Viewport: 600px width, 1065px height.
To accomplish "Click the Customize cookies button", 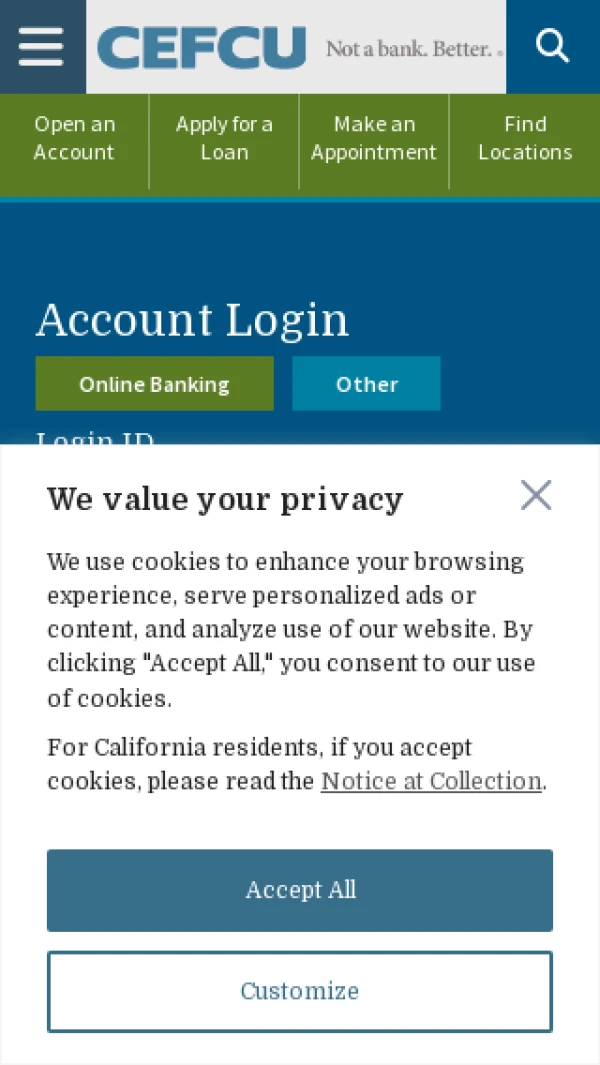I will 300,991.
